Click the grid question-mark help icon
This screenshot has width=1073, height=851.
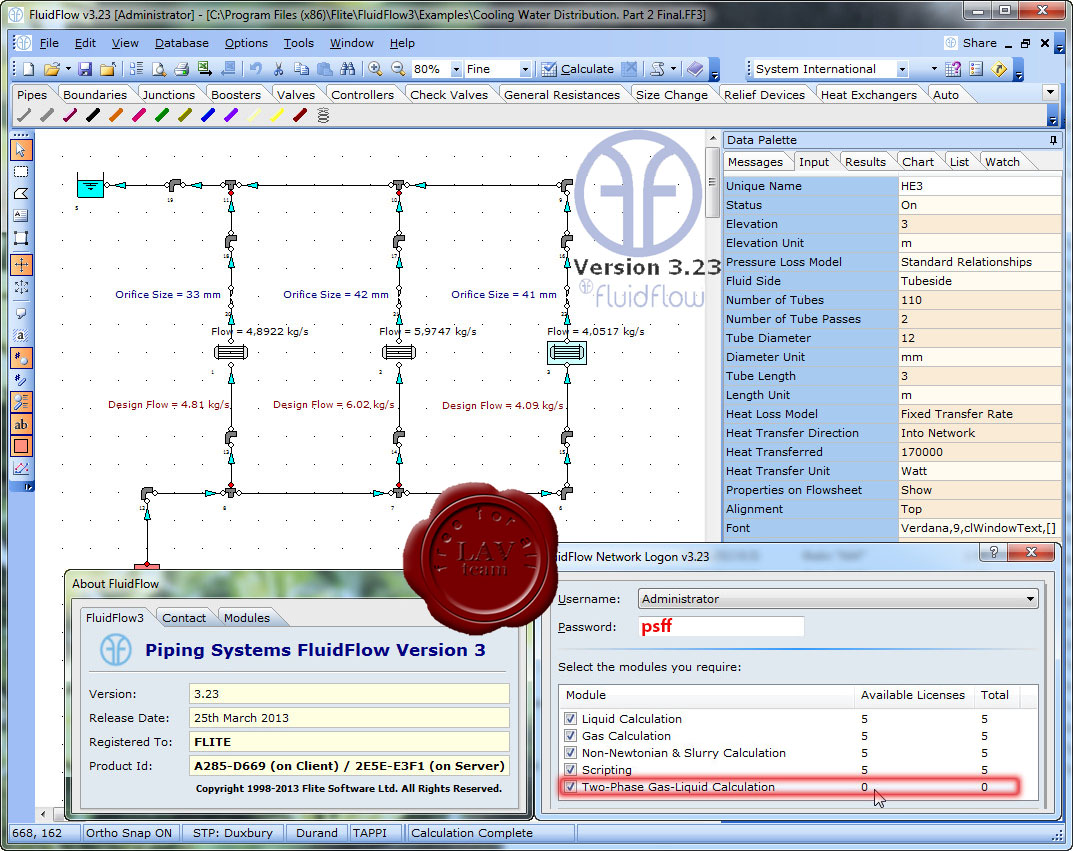[x=953, y=69]
